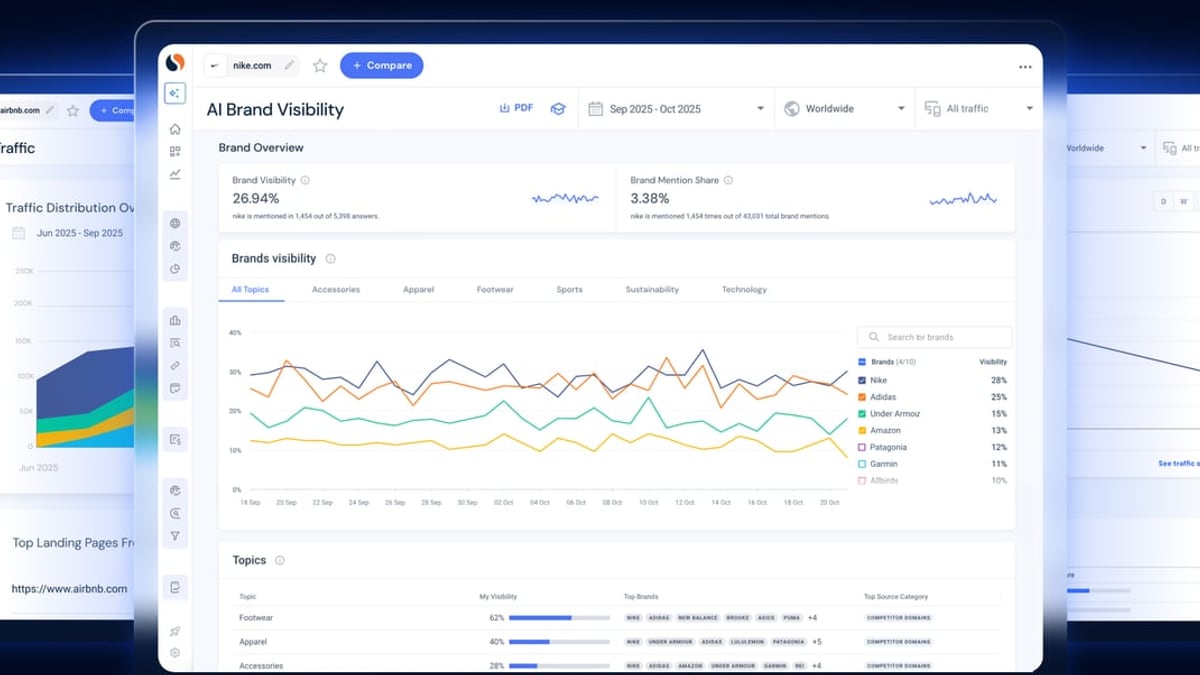Open the Sep 2025 - Oct 2025 date dropdown
Image resolution: width=1200 pixels, height=675 pixels.
point(677,108)
